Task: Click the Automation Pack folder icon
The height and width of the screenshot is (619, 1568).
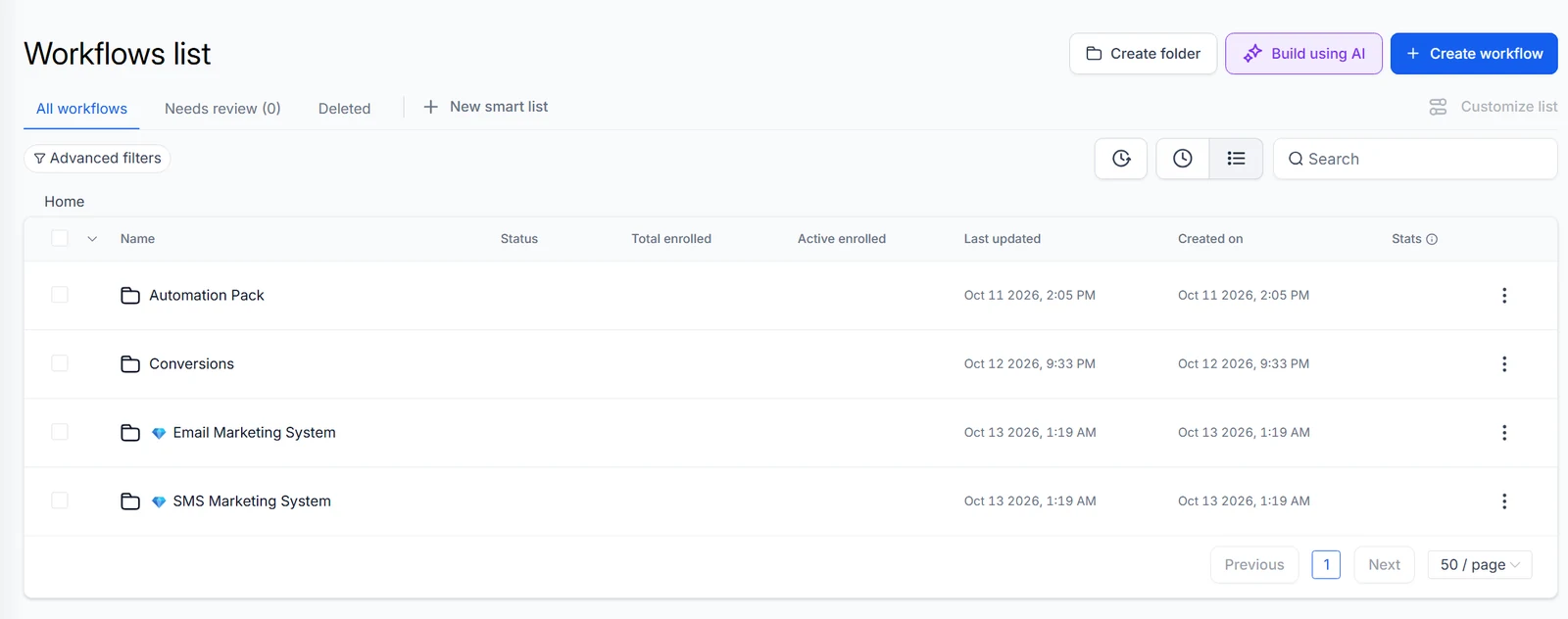Action: [x=130, y=296]
